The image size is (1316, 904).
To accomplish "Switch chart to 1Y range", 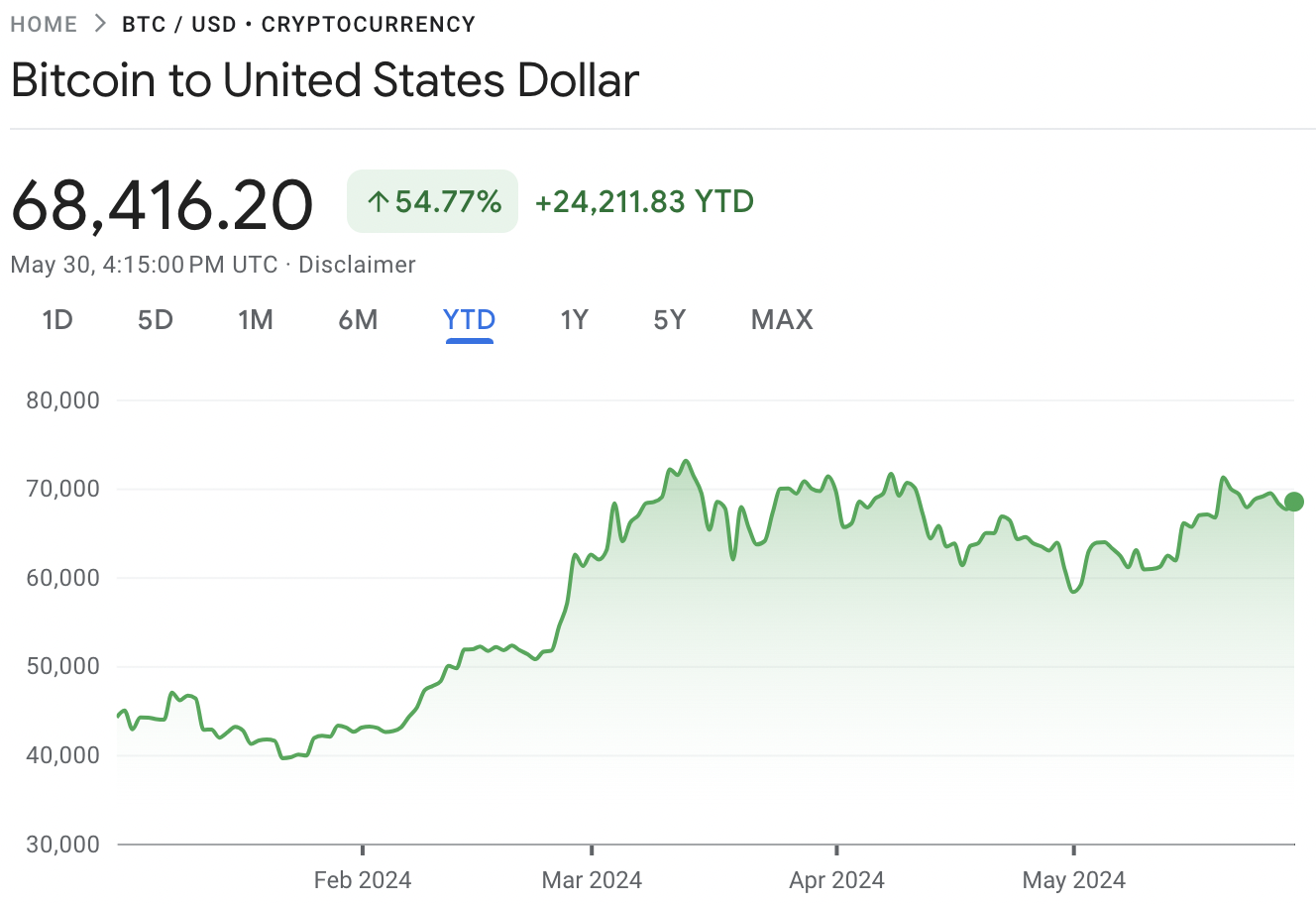I will coord(574,320).
